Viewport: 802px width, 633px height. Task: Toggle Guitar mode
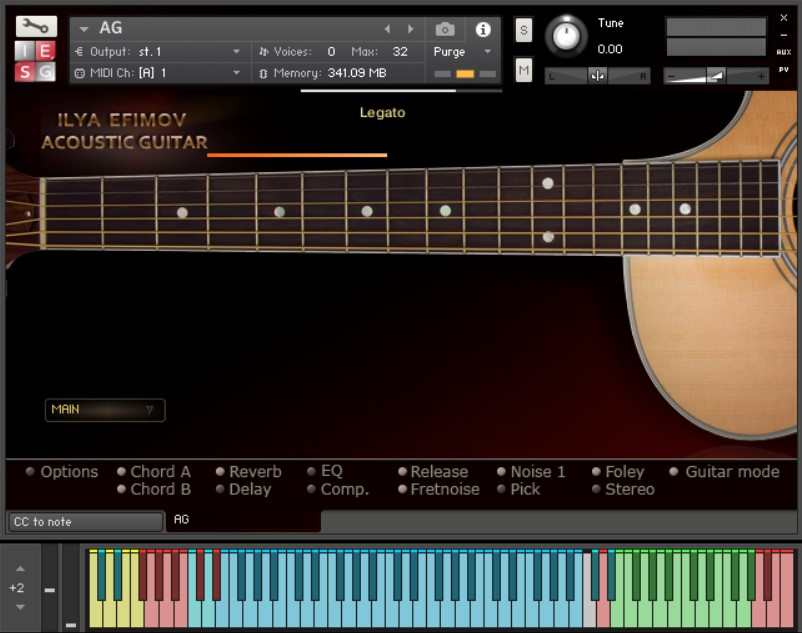[674, 471]
